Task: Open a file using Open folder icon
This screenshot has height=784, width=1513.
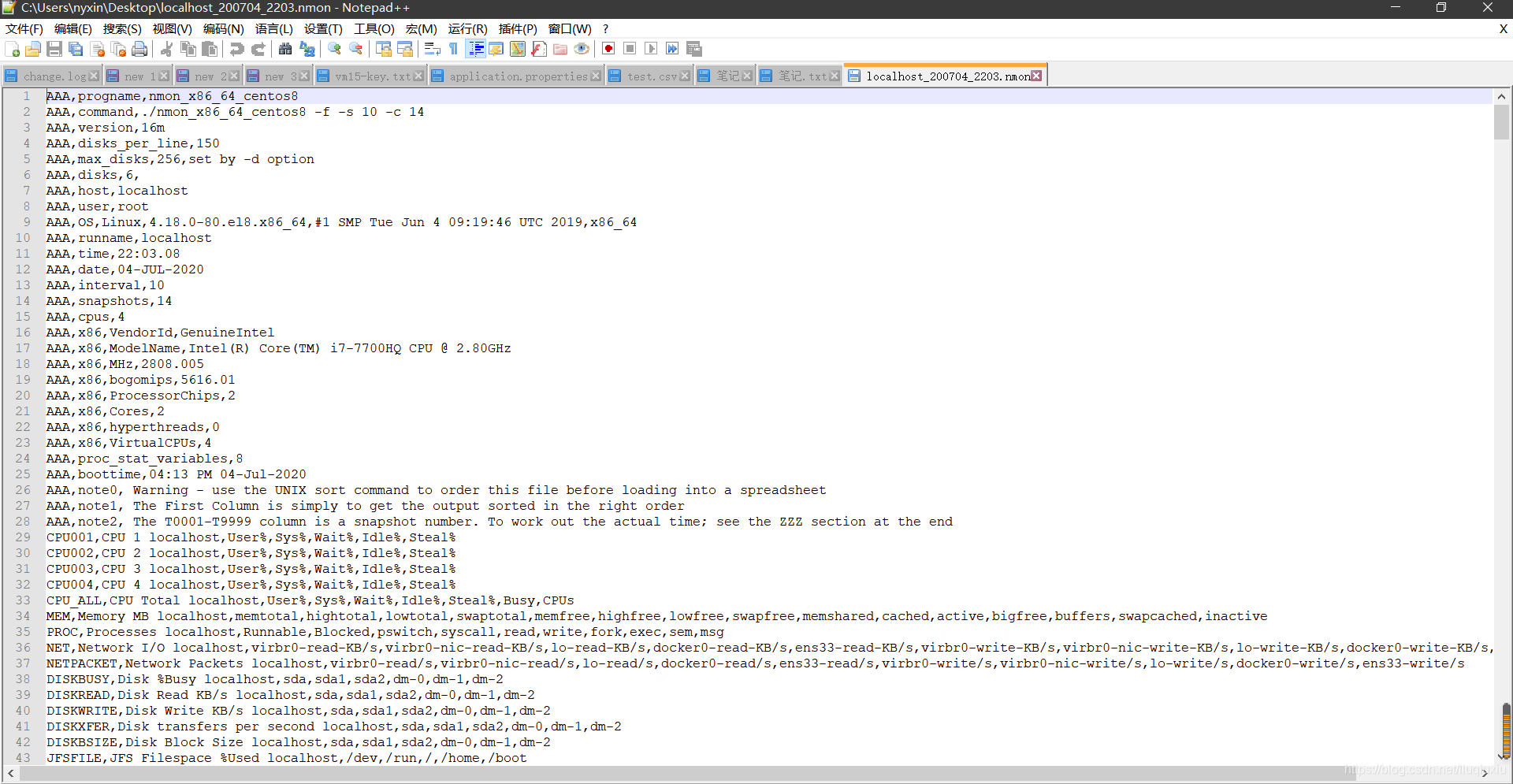Action: 33,49
